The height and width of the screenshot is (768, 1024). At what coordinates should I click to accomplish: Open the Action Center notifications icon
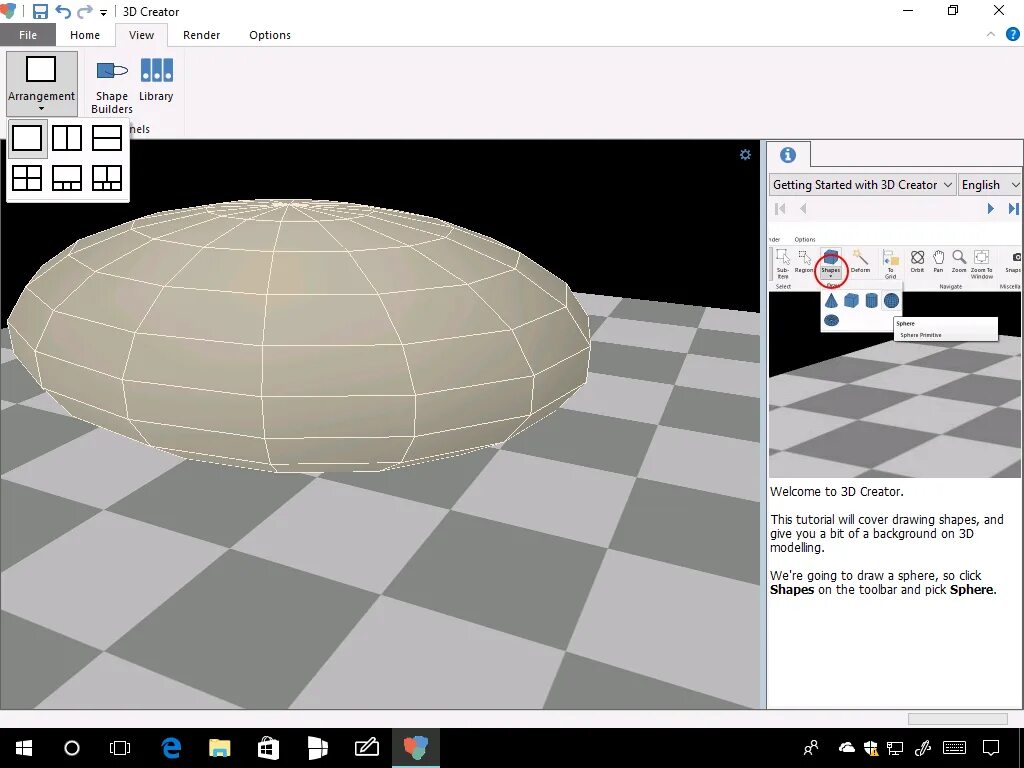[x=991, y=748]
